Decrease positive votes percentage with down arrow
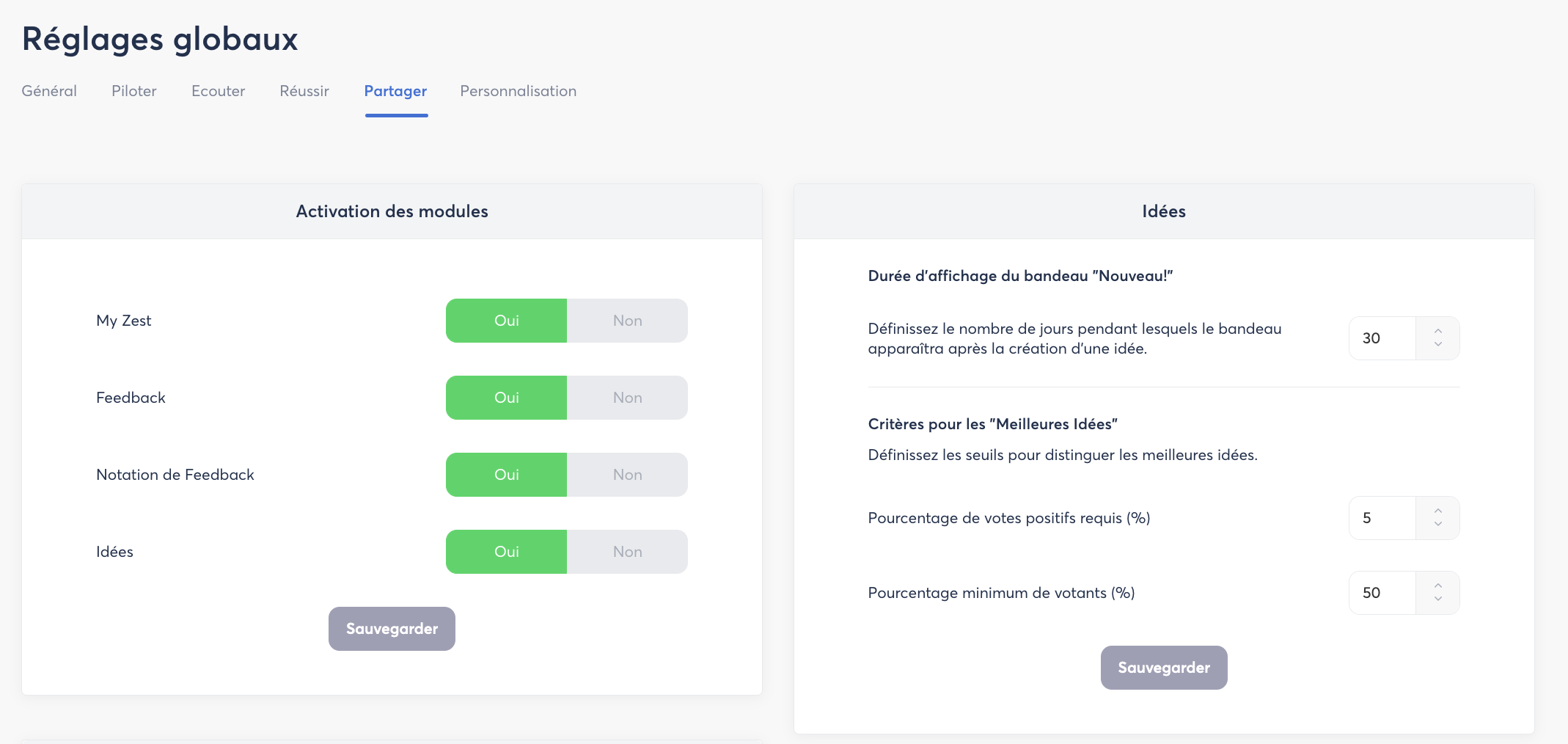1568x744 pixels. pos(1437,525)
